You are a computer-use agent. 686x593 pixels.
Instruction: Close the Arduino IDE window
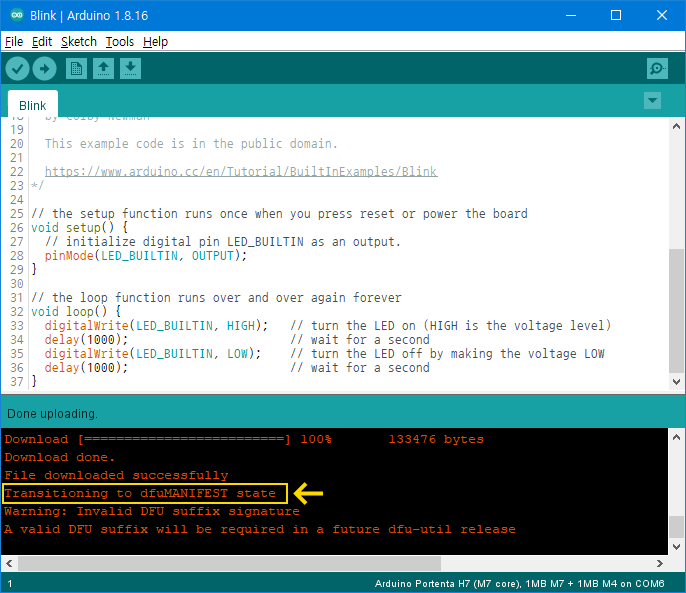click(x=662, y=15)
